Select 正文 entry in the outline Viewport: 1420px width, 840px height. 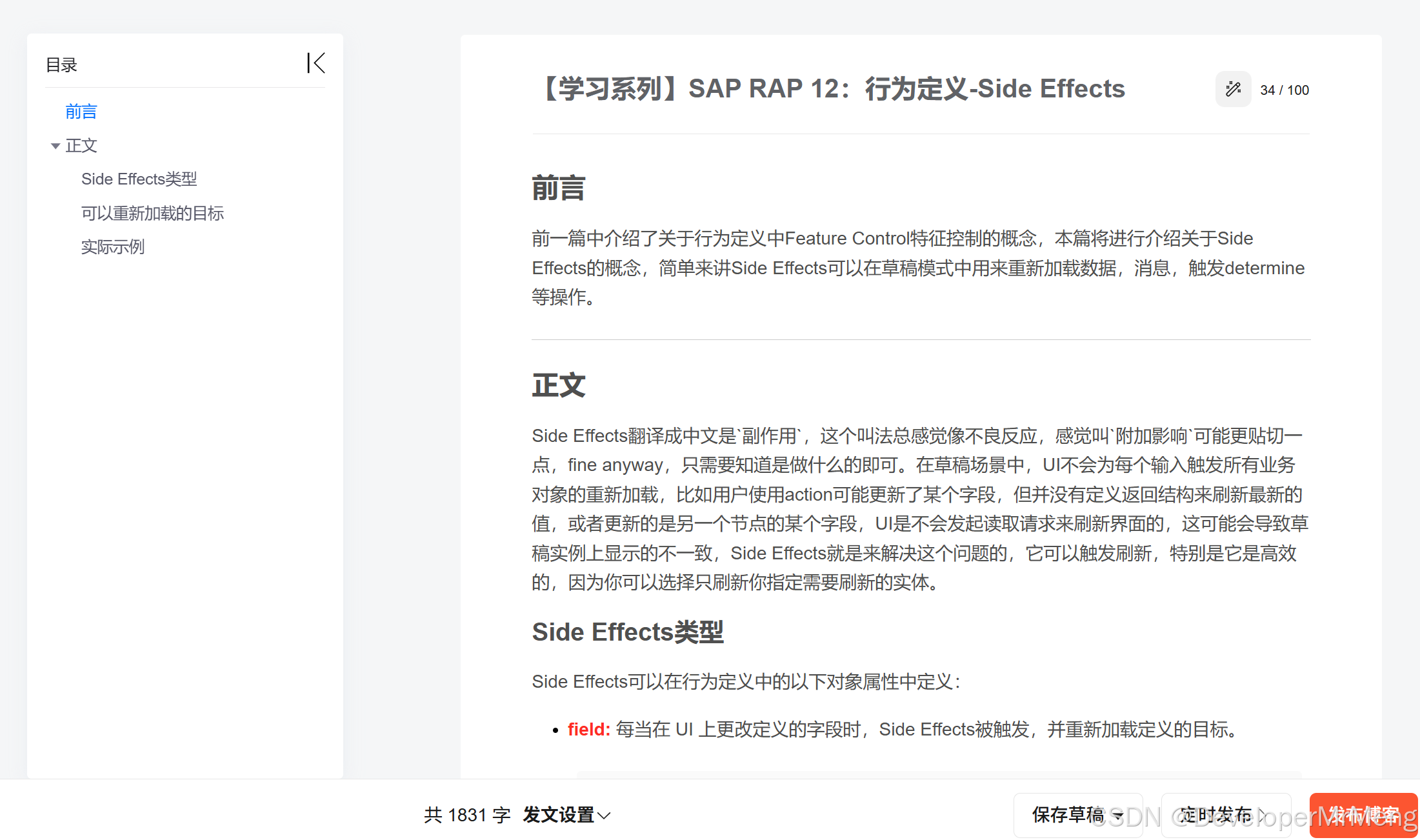click(x=81, y=146)
